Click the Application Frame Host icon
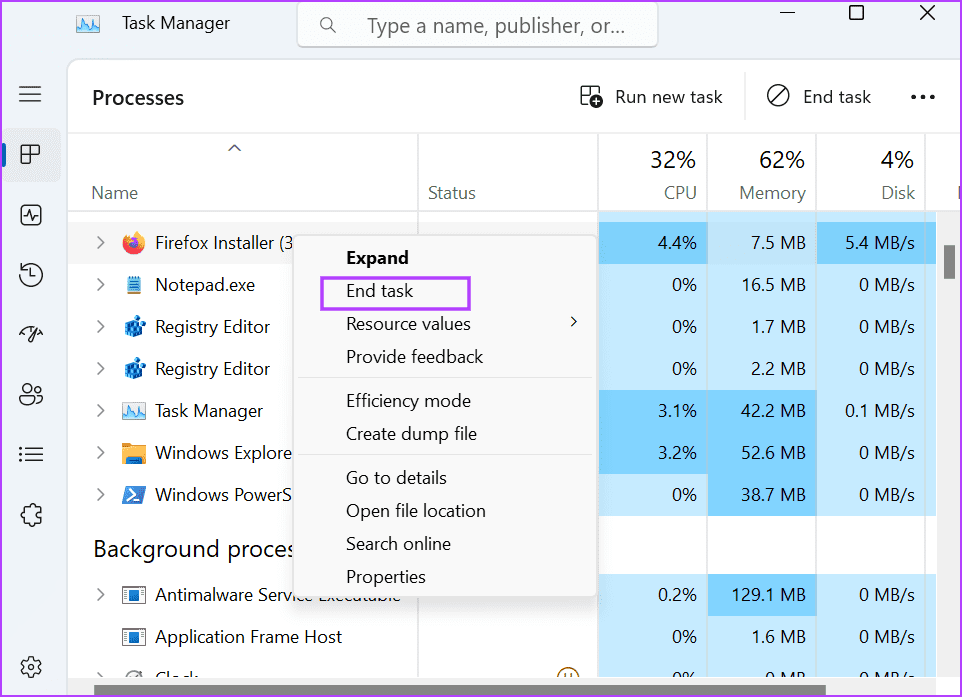This screenshot has height=697, width=962. [x=134, y=637]
